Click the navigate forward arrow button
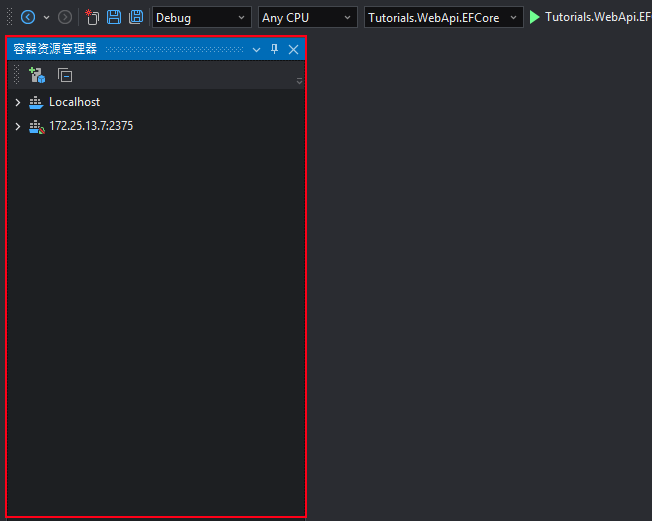652x521 pixels. [x=65, y=17]
